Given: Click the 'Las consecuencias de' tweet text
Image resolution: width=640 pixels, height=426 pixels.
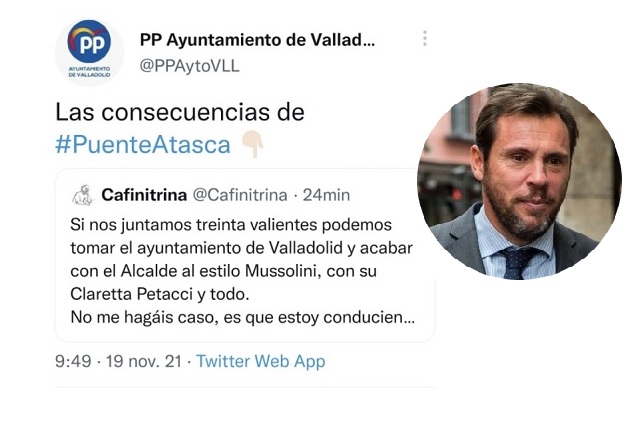Looking at the screenshot, I should pos(179,111).
